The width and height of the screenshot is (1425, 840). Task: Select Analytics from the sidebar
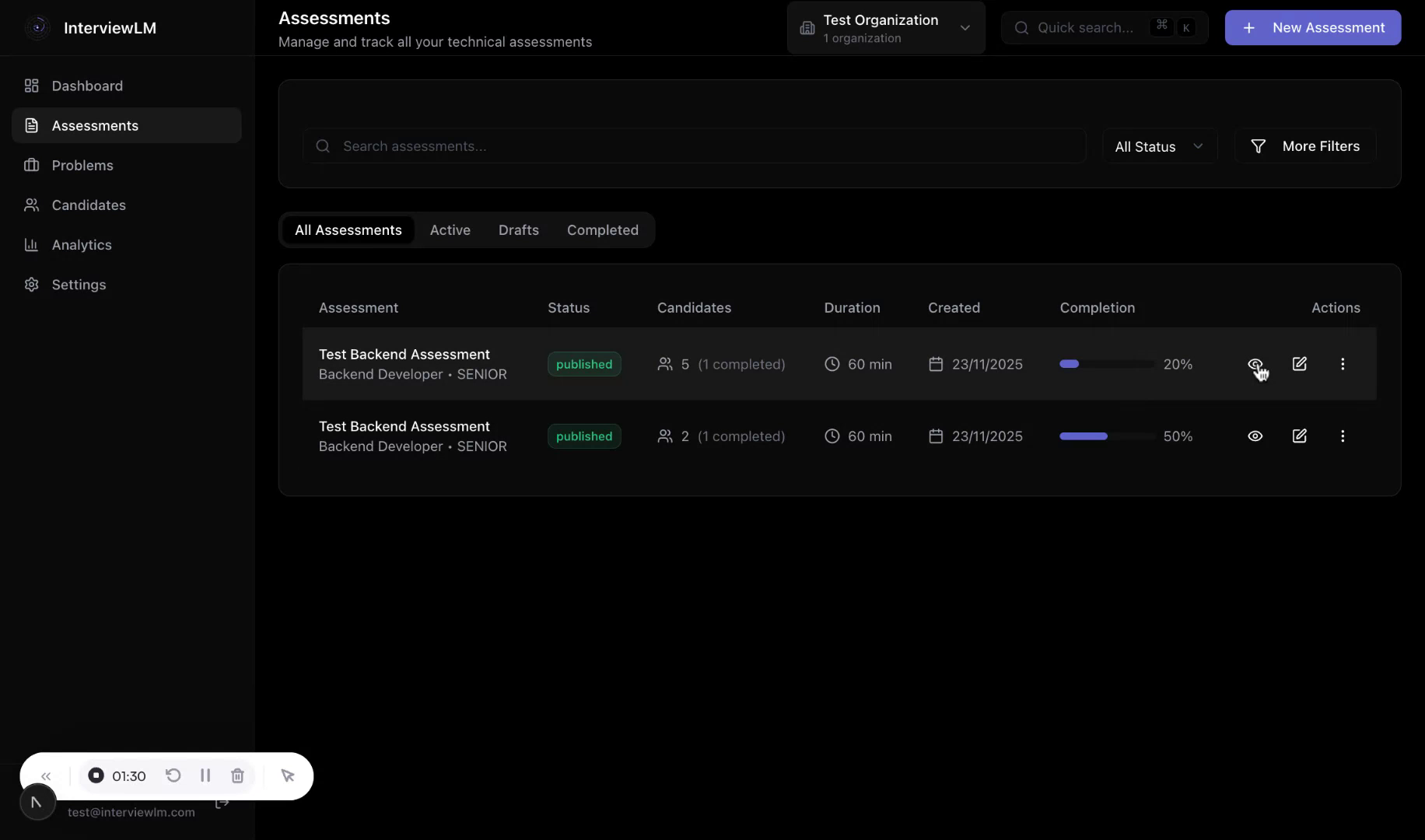coord(81,244)
